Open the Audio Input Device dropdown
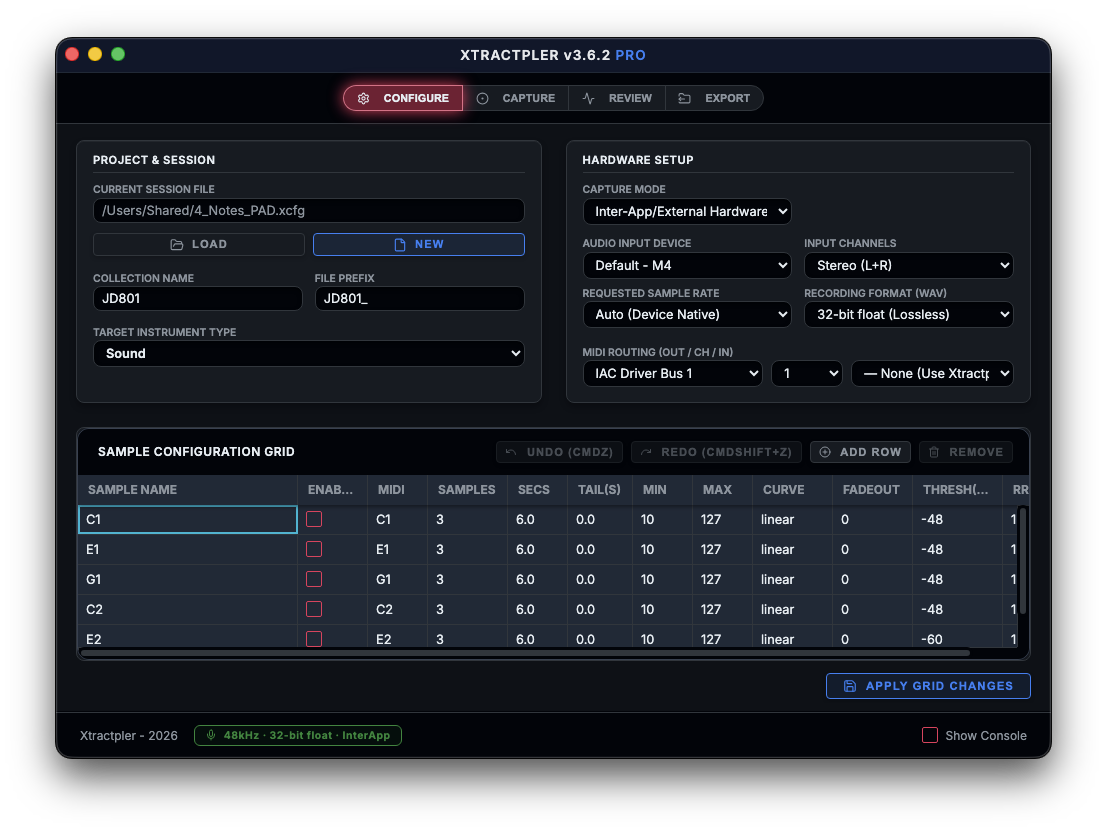The image size is (1107, 832). [687, 266]
